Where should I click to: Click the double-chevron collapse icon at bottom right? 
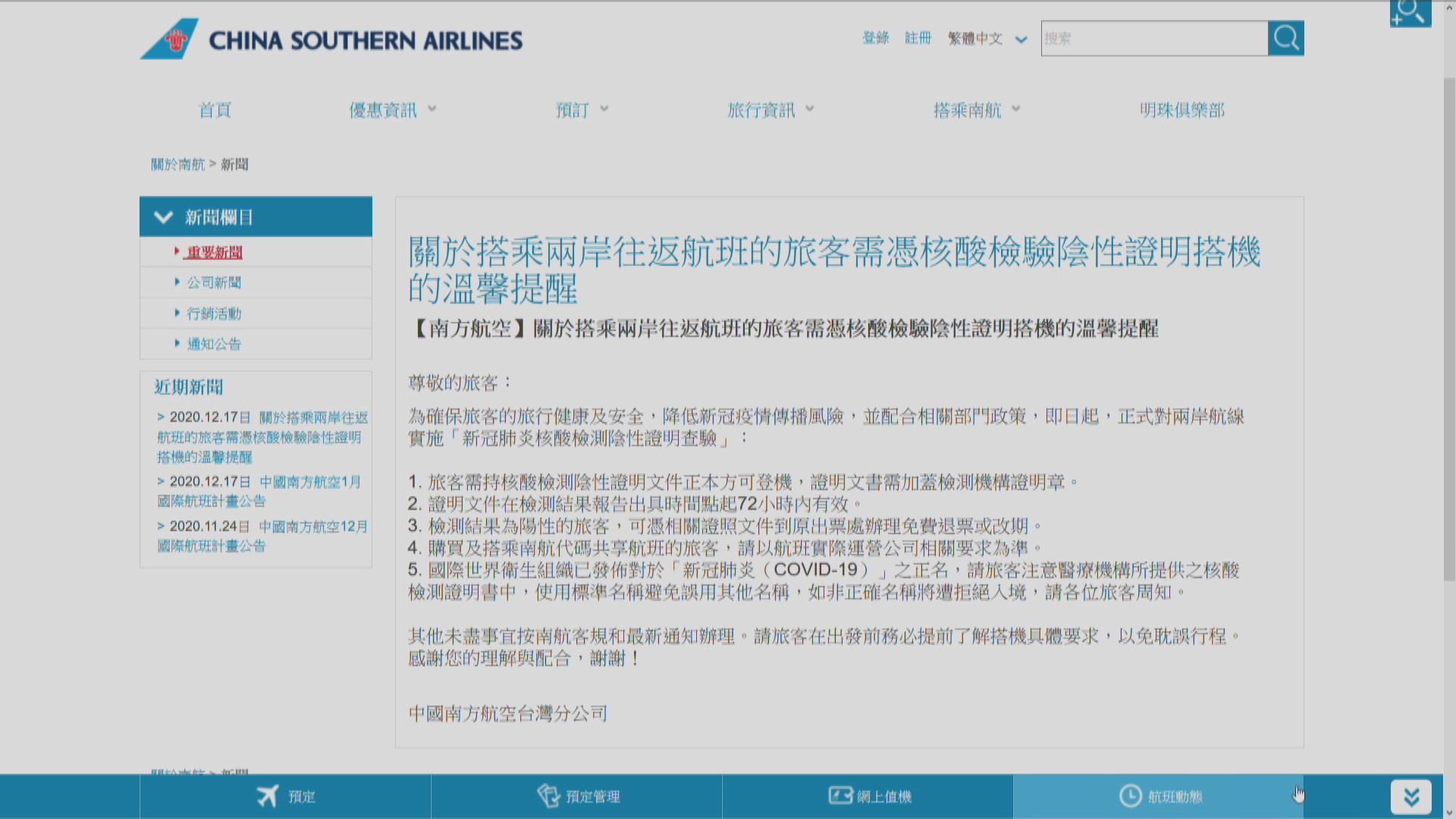1412,795
